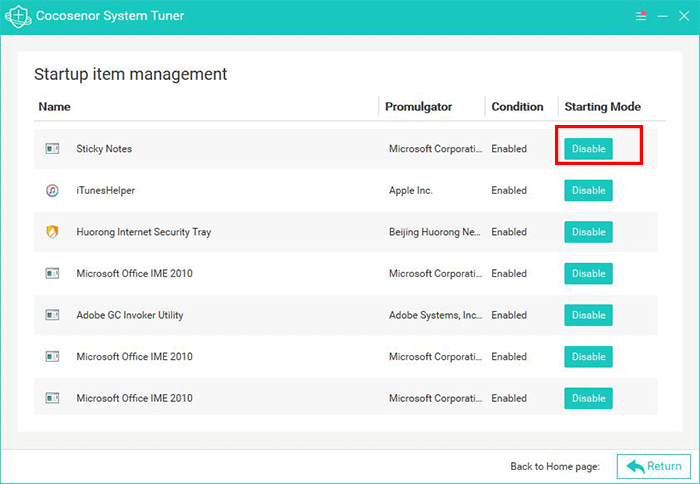Click the Adobe GC Invoker Utility icon

[x=52, y=315]
